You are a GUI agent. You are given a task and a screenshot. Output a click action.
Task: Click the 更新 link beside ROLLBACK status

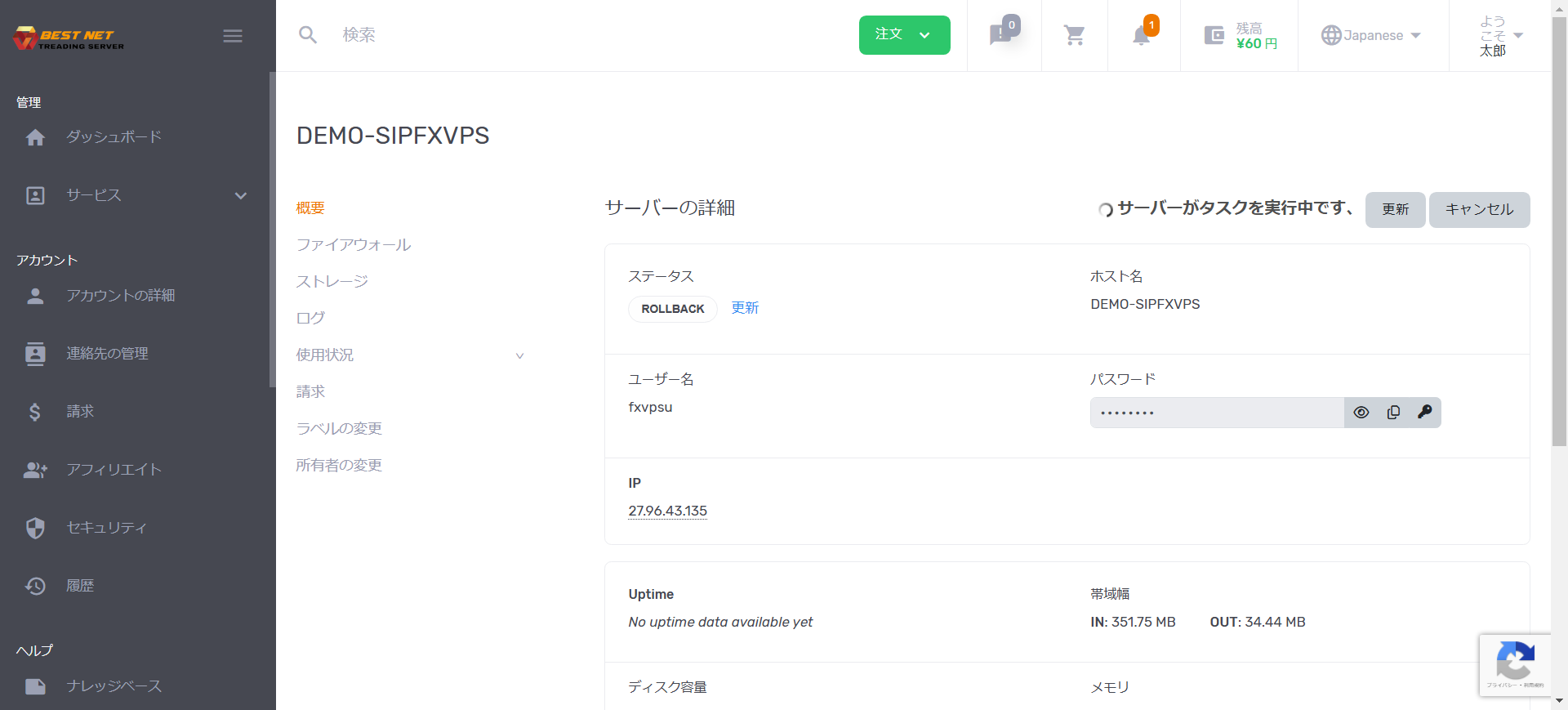[745, 308]
